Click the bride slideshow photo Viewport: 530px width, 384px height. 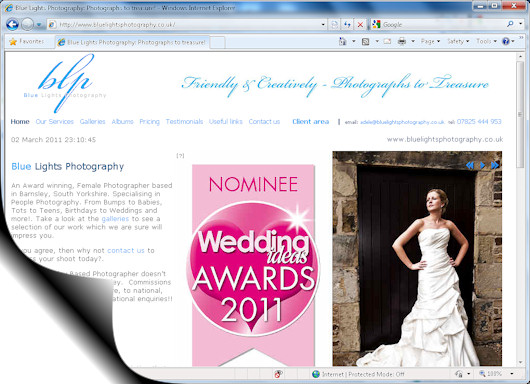[417, 259]
